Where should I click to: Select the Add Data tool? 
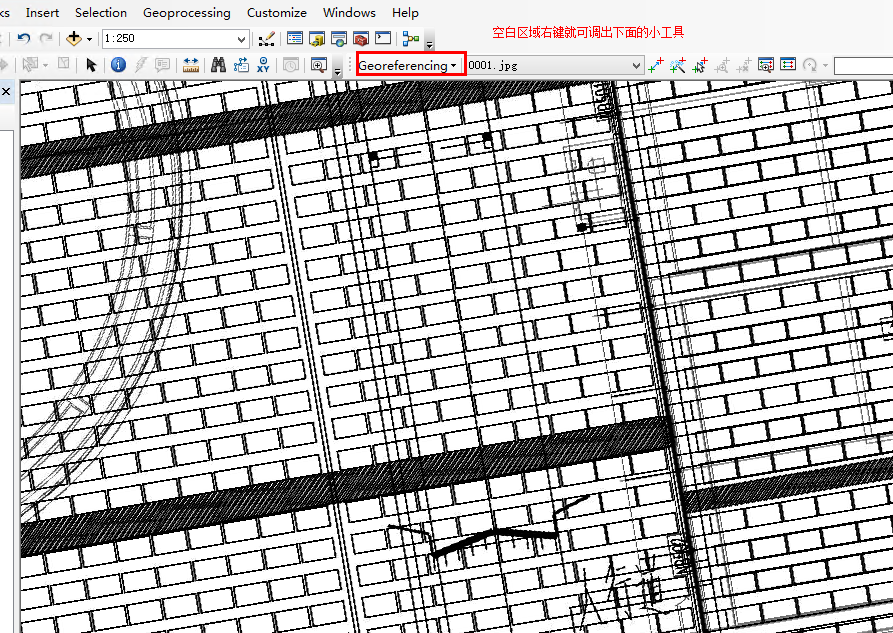(x=74, y=38)
